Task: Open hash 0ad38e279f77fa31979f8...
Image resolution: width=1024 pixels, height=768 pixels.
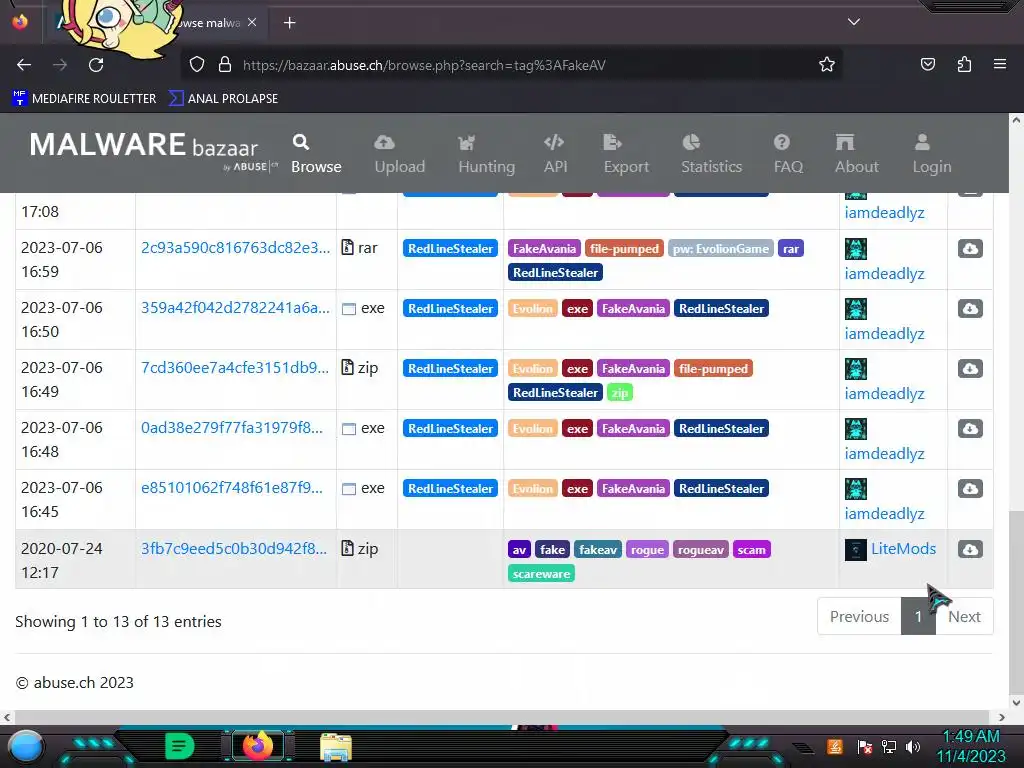Action: 231,428
